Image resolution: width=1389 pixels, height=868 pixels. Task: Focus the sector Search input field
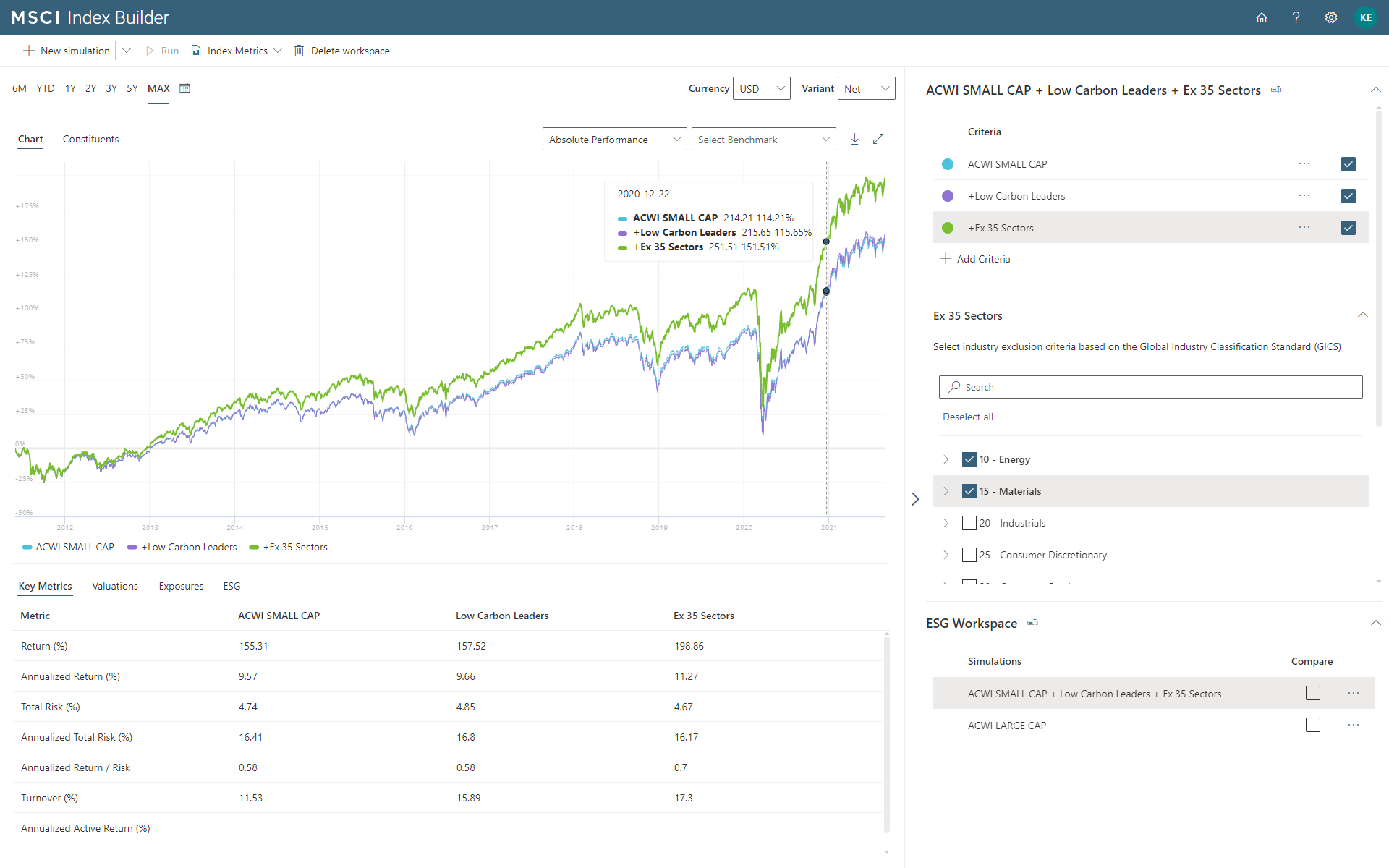tap(1150, 387)
